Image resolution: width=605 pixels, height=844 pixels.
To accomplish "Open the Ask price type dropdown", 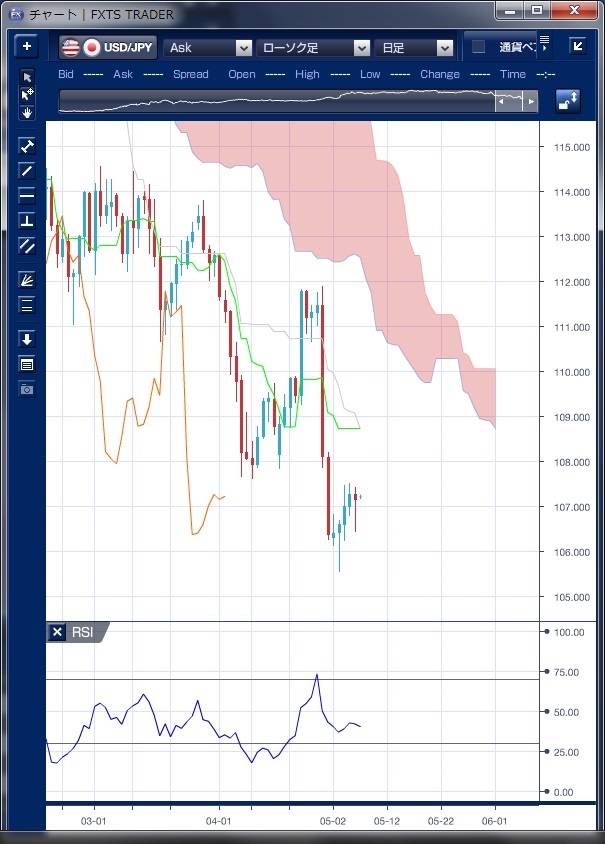I will tap(209, 47).
